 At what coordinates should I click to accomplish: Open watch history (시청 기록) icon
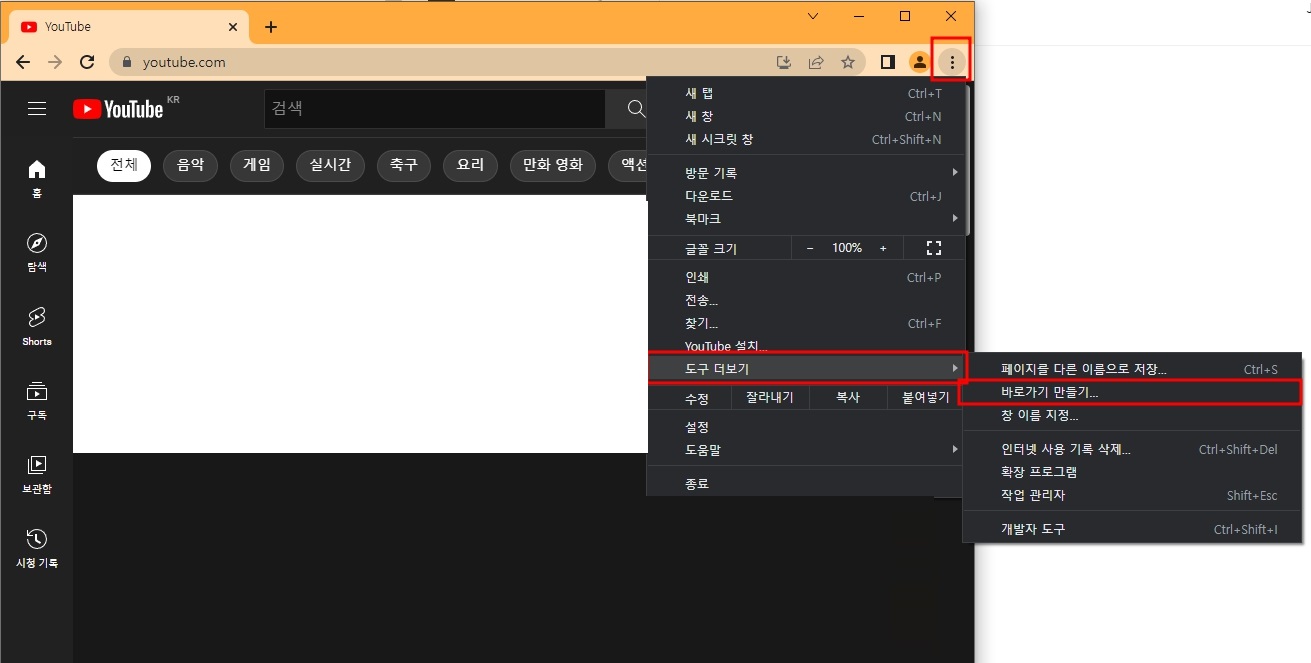click(36, 540)
